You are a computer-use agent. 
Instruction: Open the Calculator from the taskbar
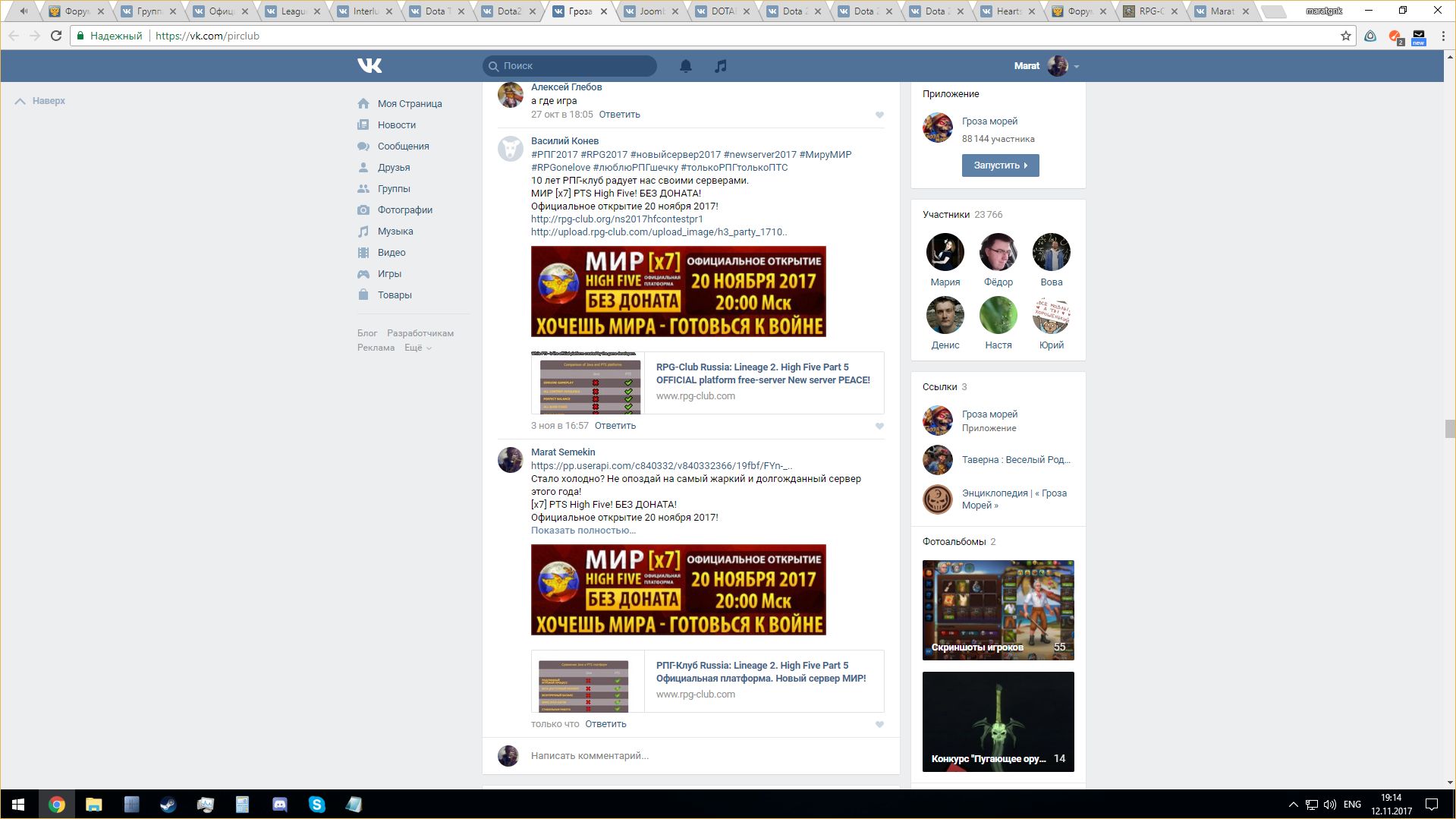[x=242, y=805]
